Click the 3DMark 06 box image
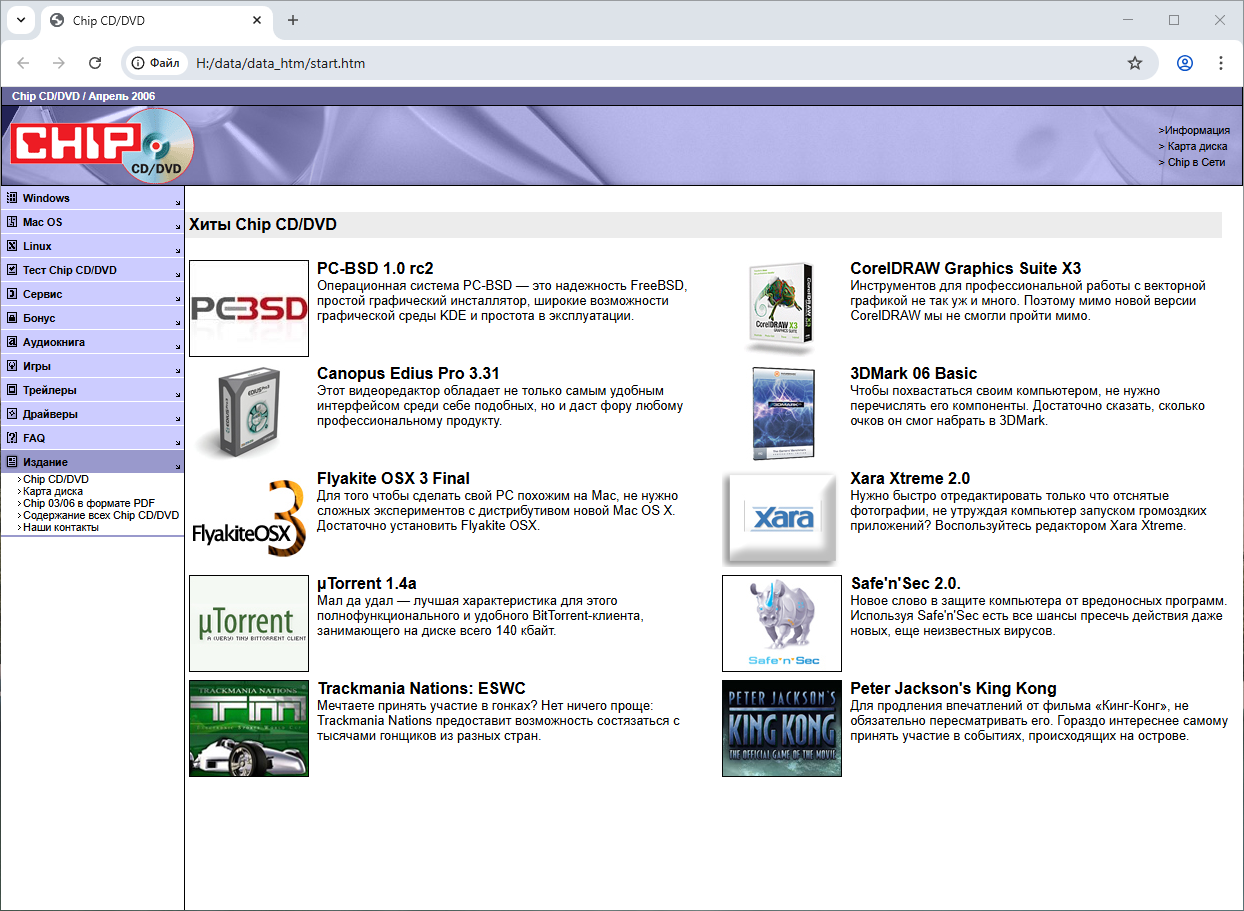Image resolution: width=1244 pixels, height=911 pixels. (x=782, y=413)
